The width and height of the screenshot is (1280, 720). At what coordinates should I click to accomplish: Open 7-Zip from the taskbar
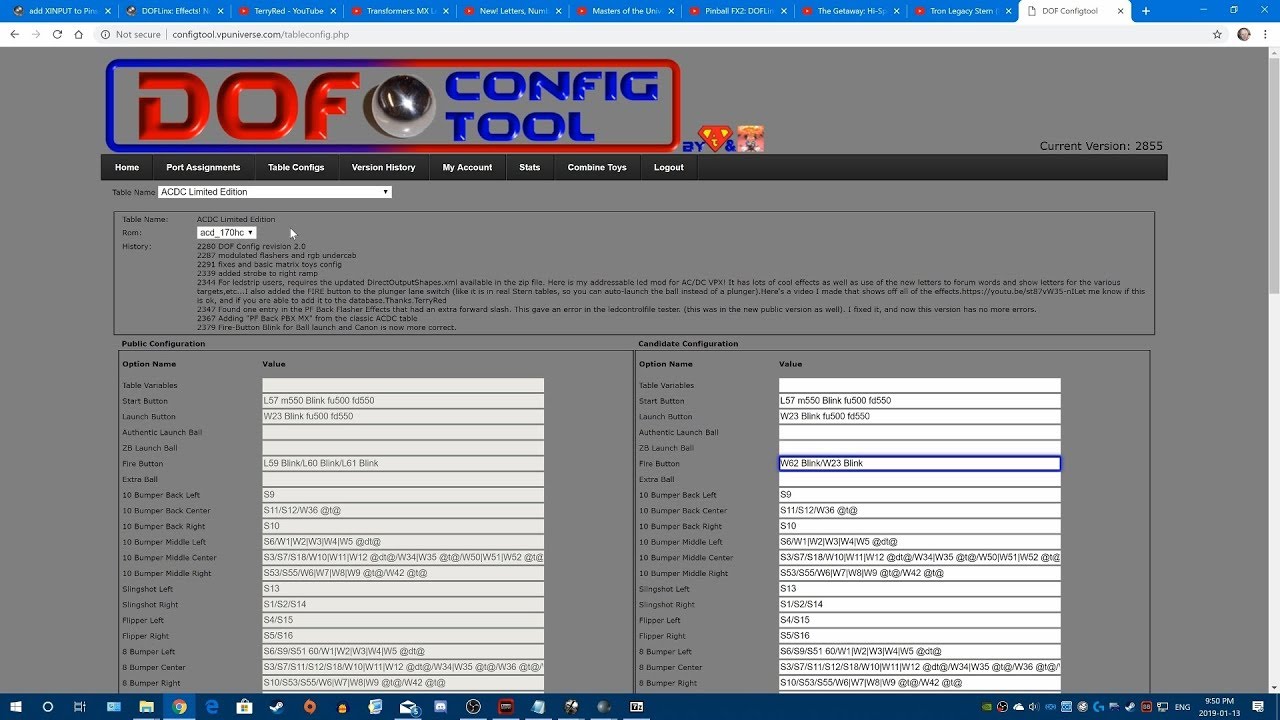(x=636, y=706)
